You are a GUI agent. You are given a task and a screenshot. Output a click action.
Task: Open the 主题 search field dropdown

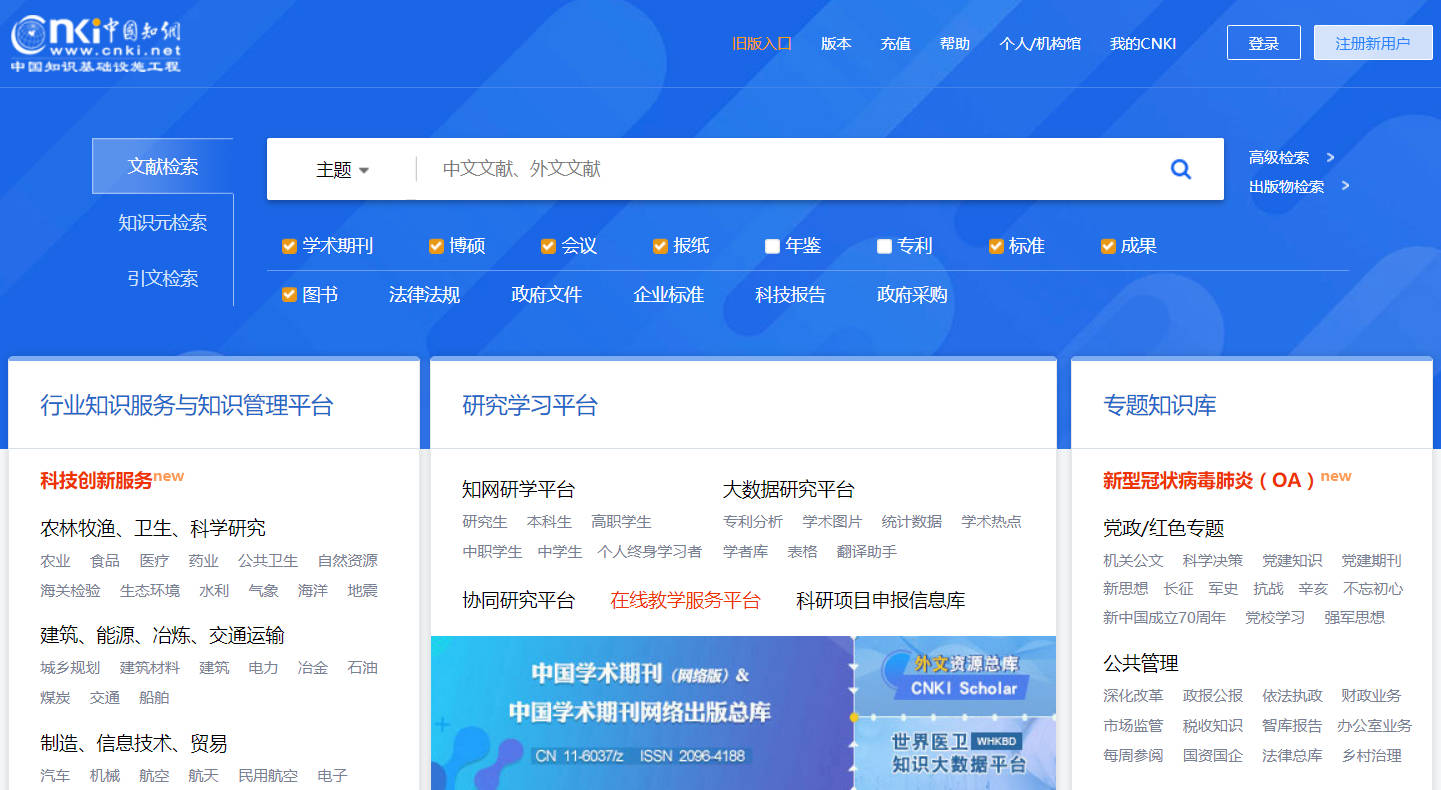[x=342, y=170]
